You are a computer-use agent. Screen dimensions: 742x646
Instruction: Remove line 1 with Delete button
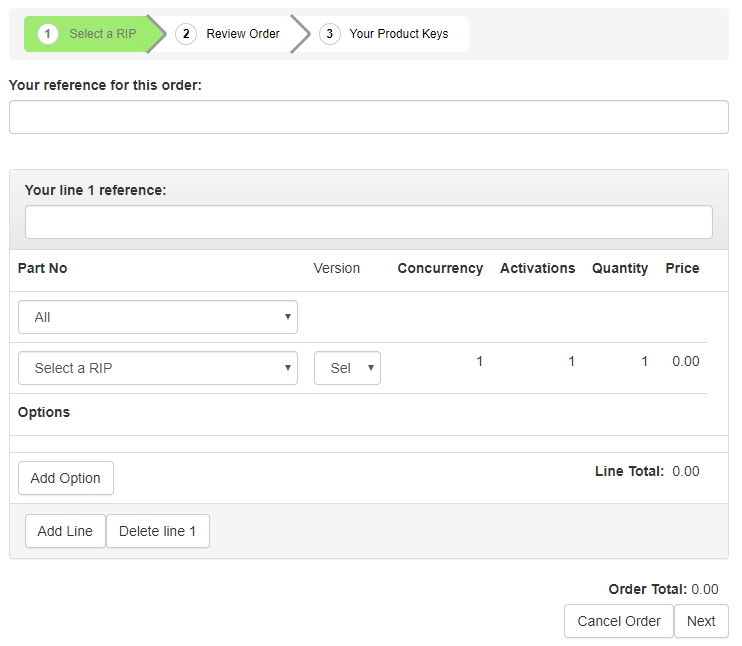158,531
